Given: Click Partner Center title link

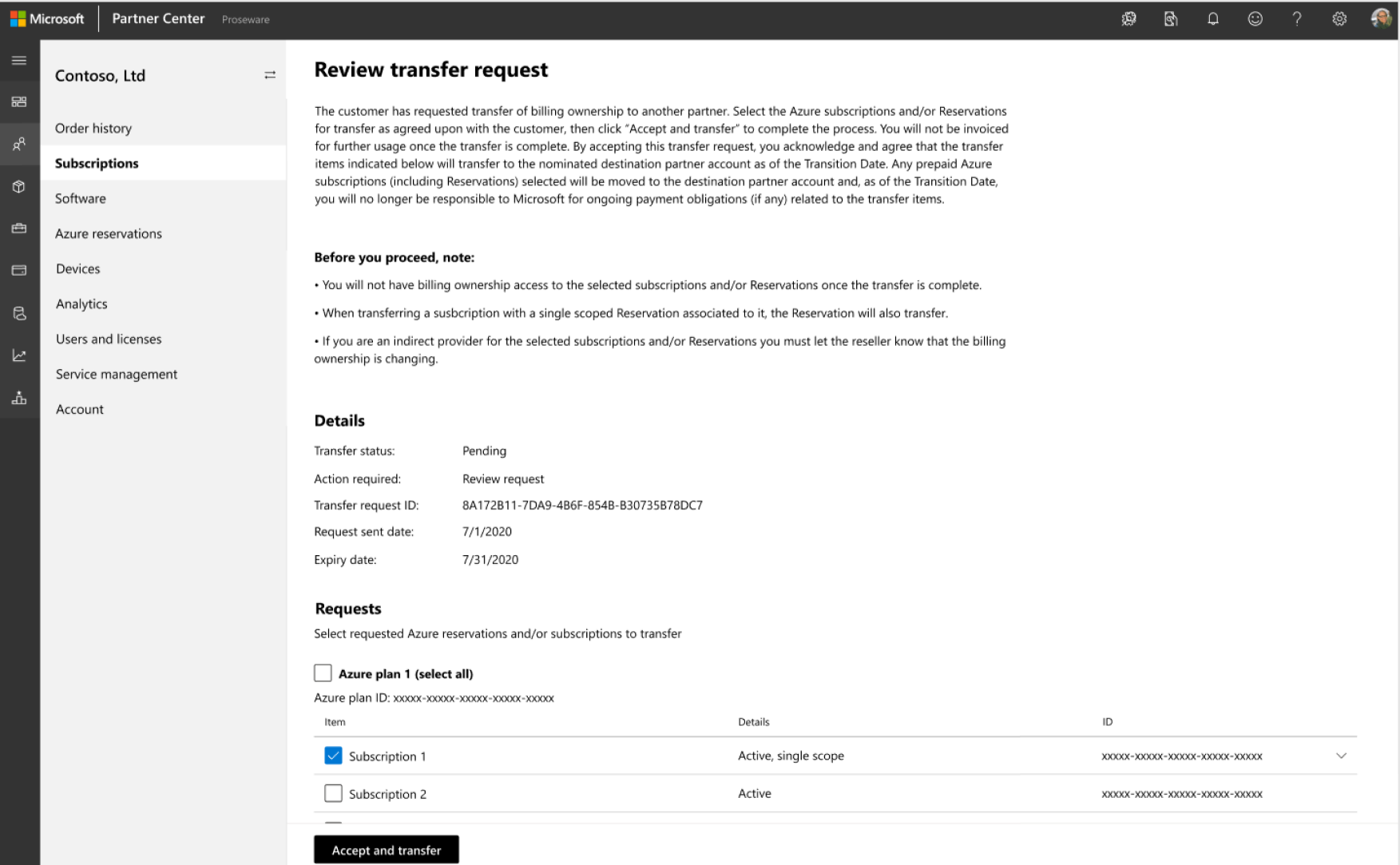Looking at the screenshot, I should pyautogui.click(x=158, y=18).
